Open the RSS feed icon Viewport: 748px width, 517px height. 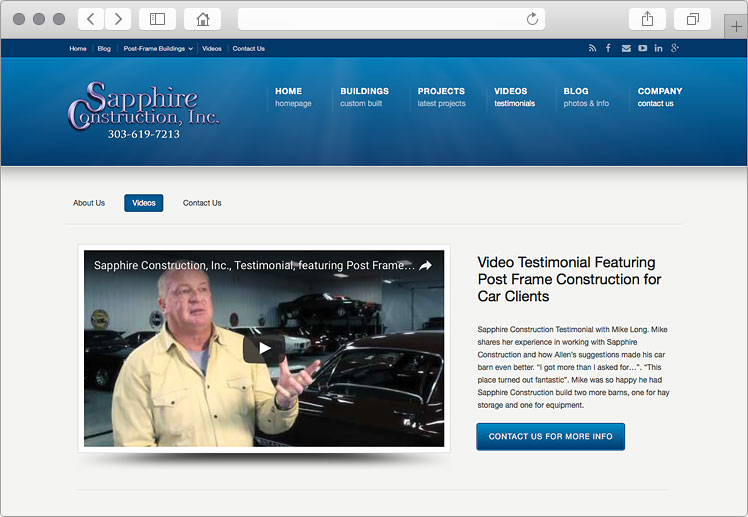[x=592, y=48]
